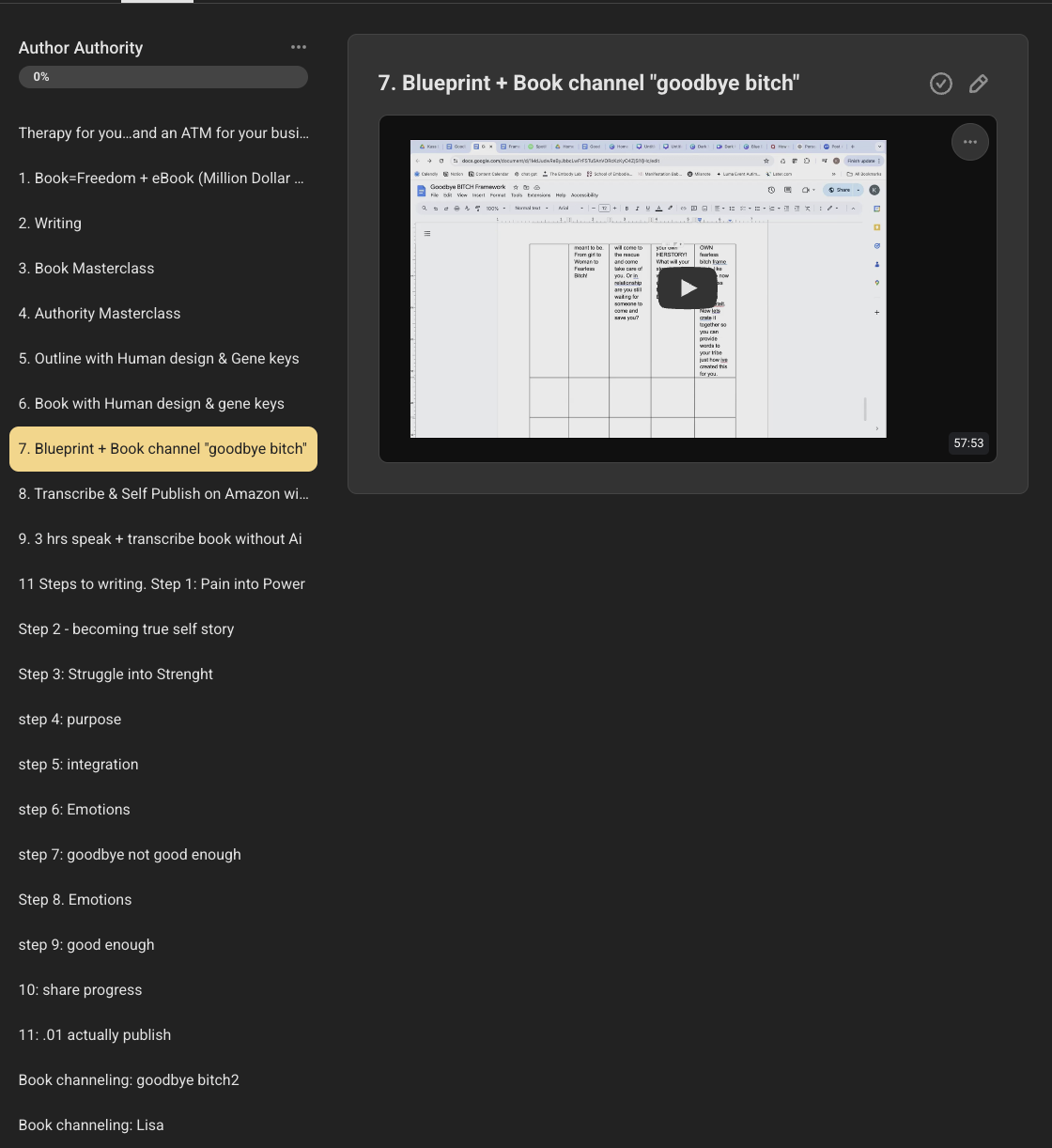The width and height of the screenshot is (1052, 1148).
Task: Click the lesson heading 7. Blueprint + Book channel
Action: [x=589, y=83]
